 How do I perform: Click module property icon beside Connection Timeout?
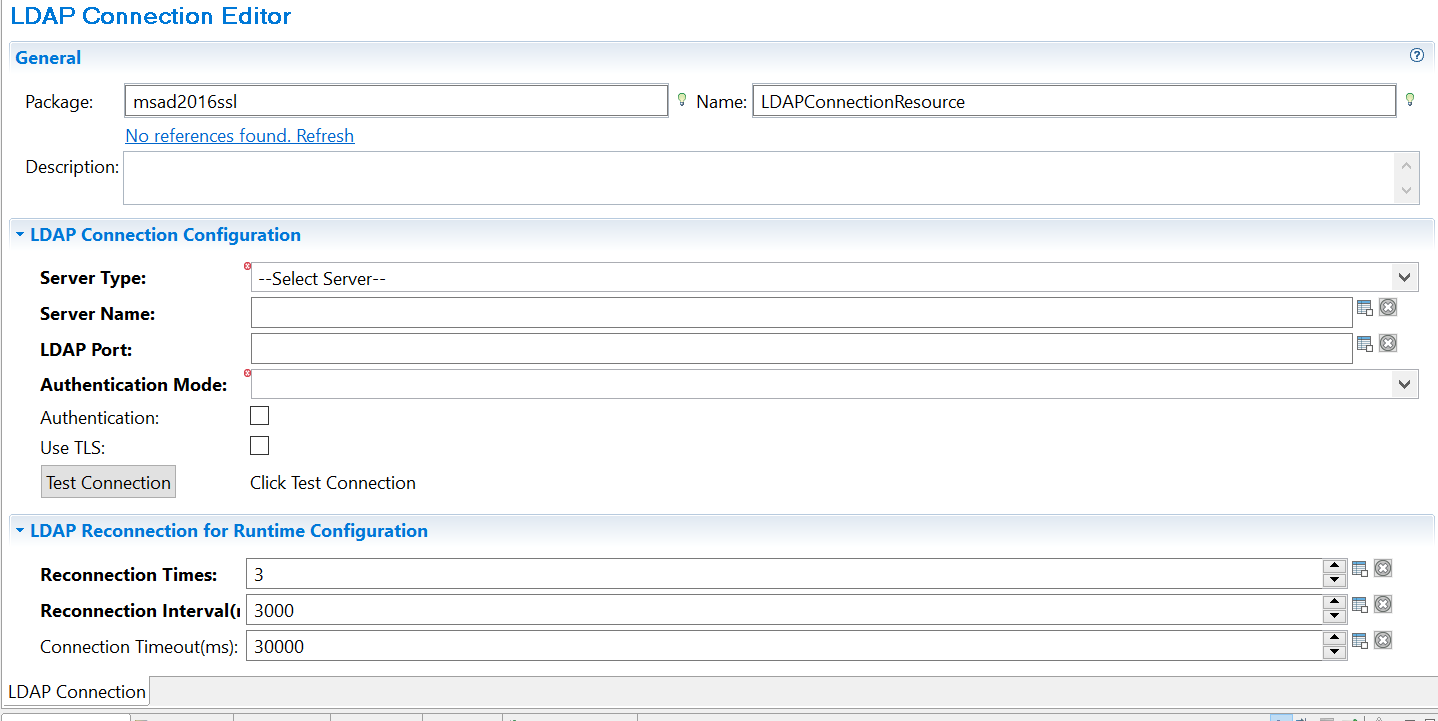pos(1360,641)
